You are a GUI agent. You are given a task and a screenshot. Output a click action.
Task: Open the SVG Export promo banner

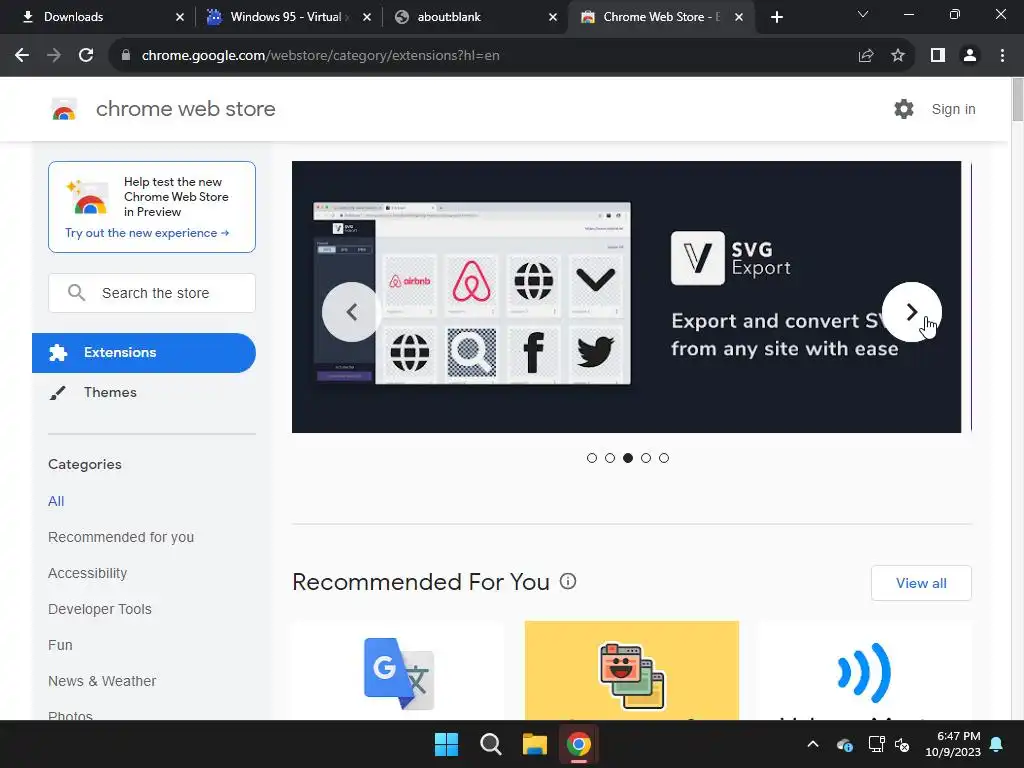tap(626, 296)
